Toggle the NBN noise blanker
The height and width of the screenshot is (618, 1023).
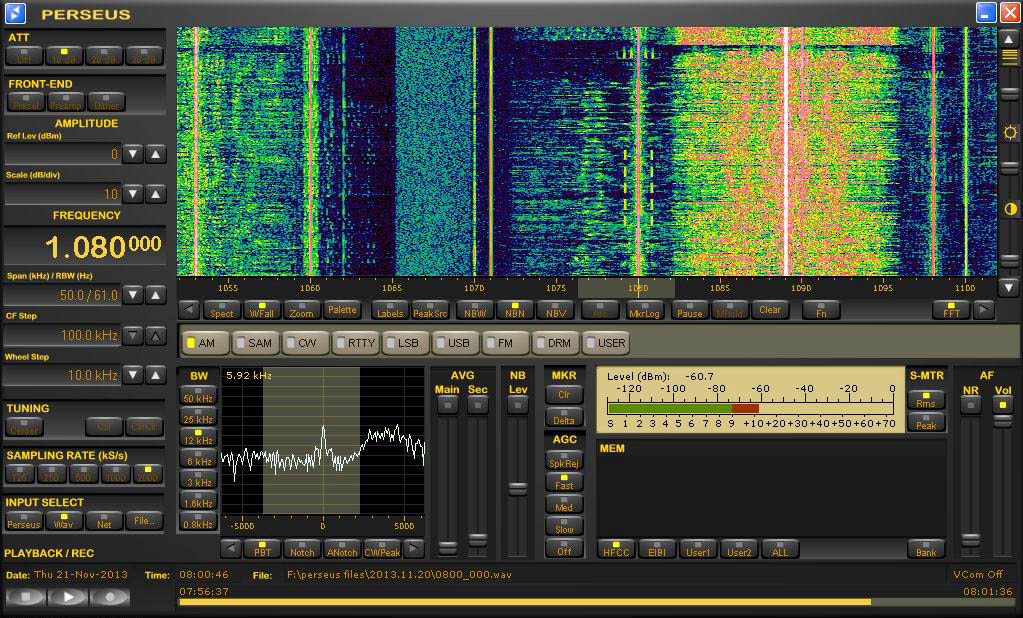515,310
